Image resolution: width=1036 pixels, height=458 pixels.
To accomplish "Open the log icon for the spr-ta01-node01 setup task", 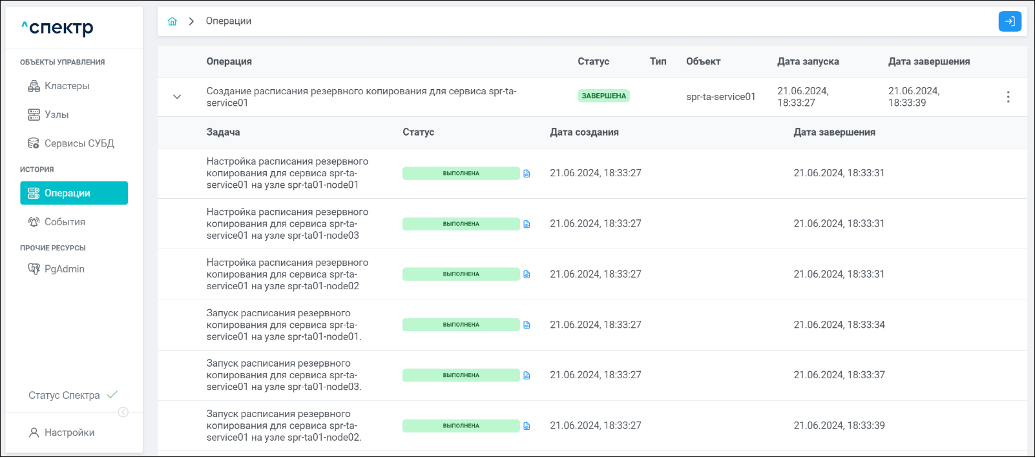I will 527,173.
